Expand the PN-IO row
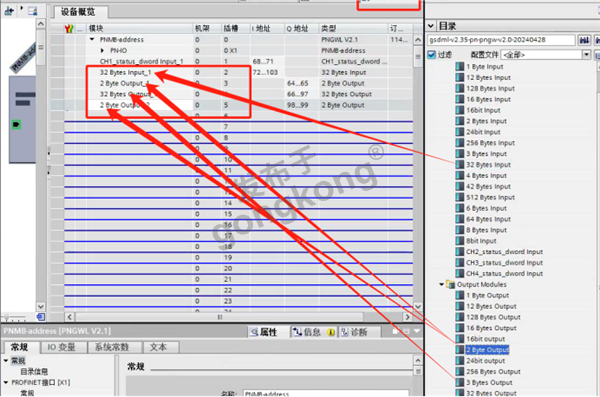Image resolution: width=600 pixels, height=397 pixels. point(102,51)
